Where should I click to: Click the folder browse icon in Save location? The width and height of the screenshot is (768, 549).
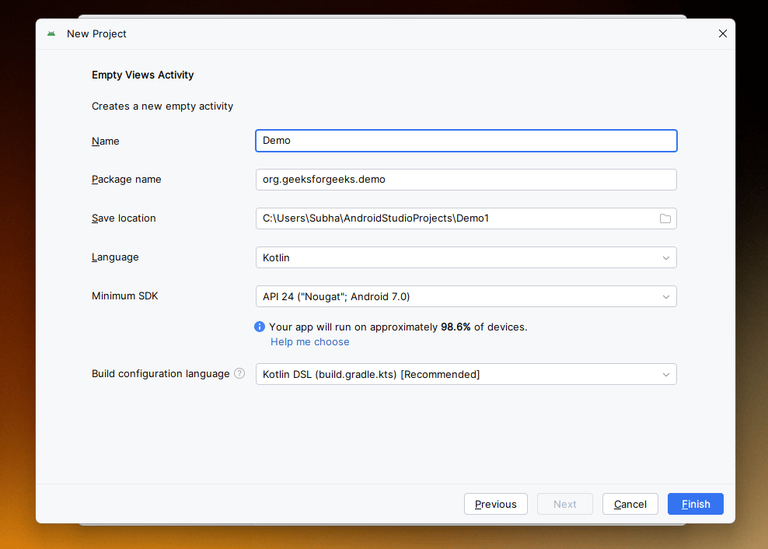(665, 218)
